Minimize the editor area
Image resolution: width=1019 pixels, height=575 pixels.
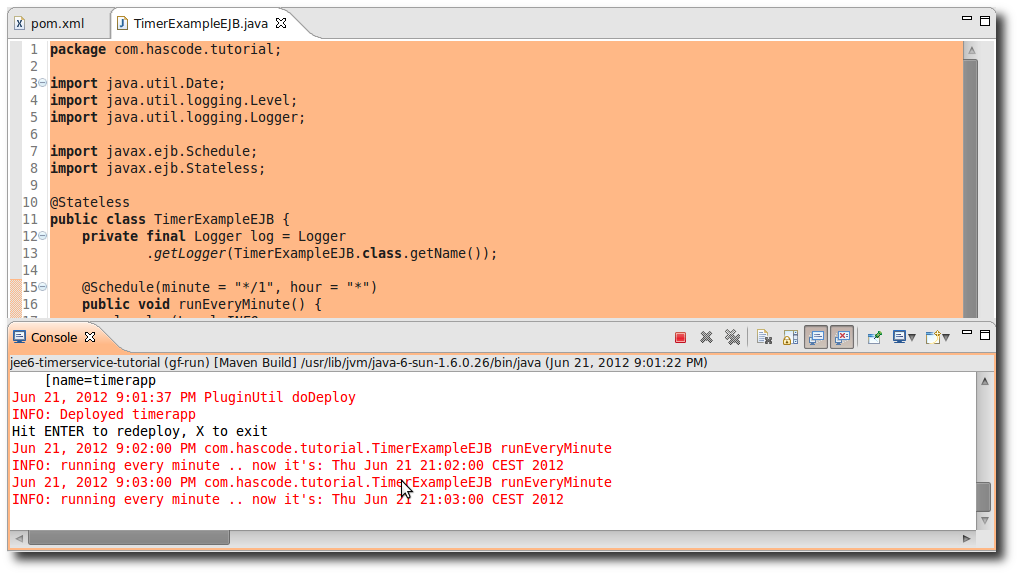967,19
